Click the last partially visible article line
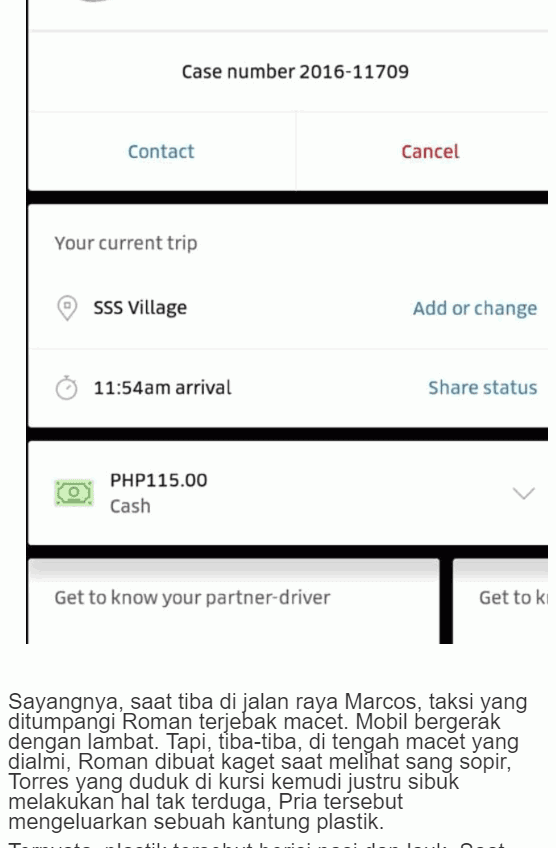Screen dimensions: 556x848 tap(257, 844)
